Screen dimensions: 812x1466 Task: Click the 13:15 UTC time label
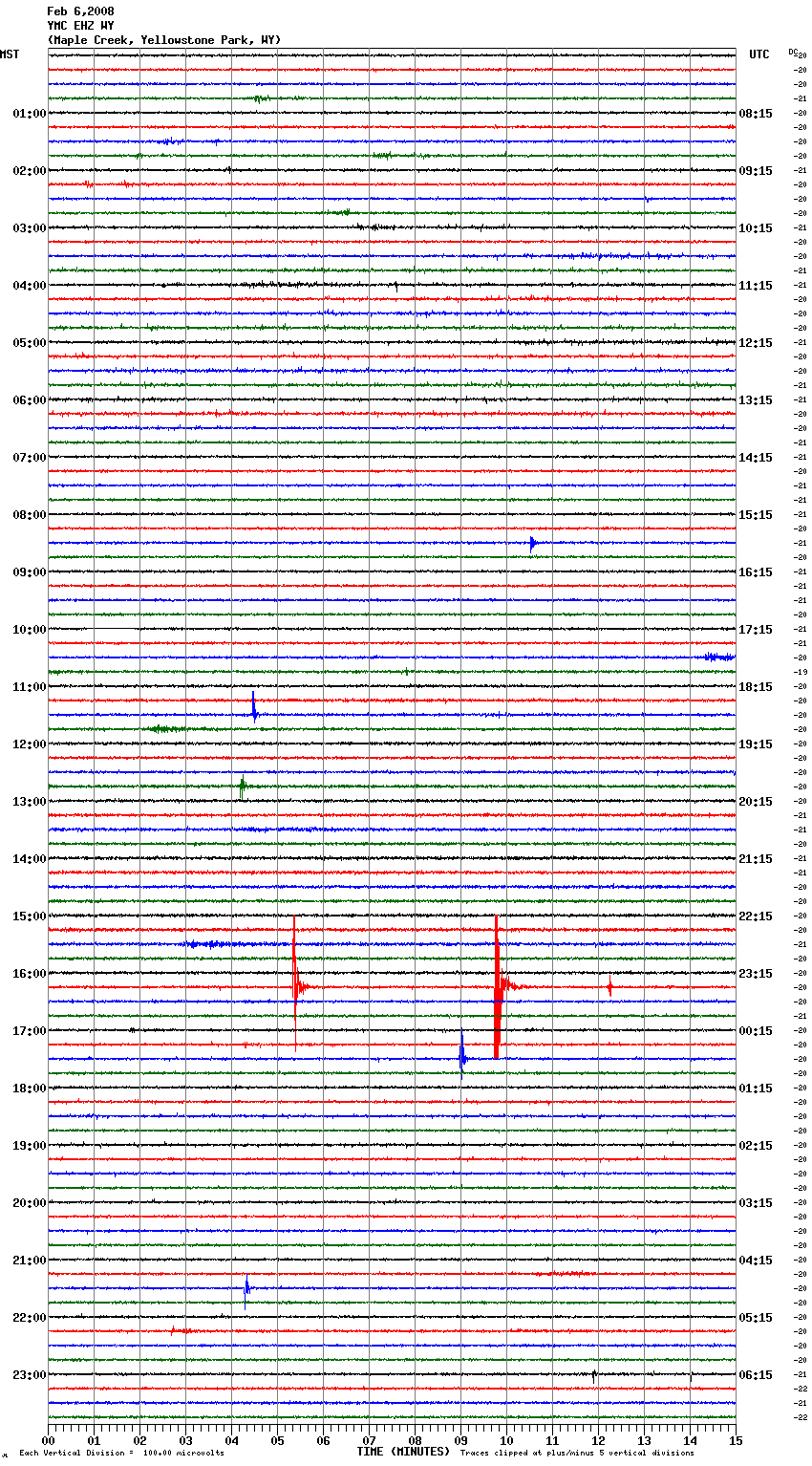pos(756,400)
